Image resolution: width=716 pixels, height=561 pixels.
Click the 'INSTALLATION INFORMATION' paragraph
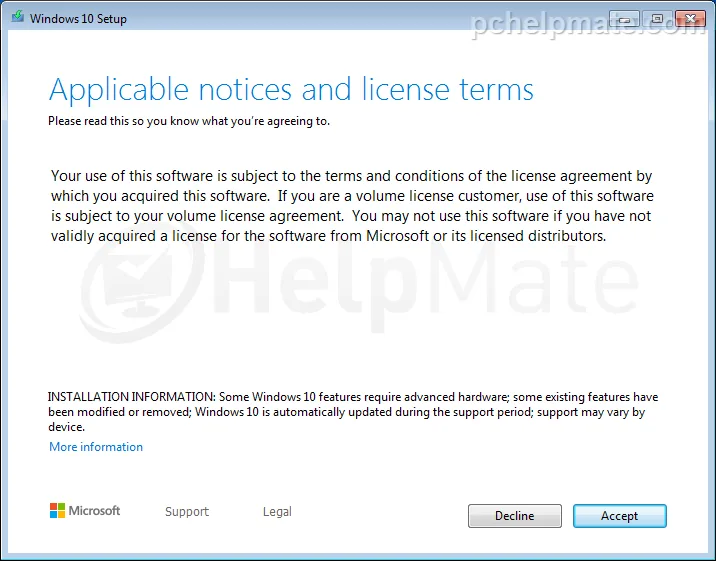point(353,412)
